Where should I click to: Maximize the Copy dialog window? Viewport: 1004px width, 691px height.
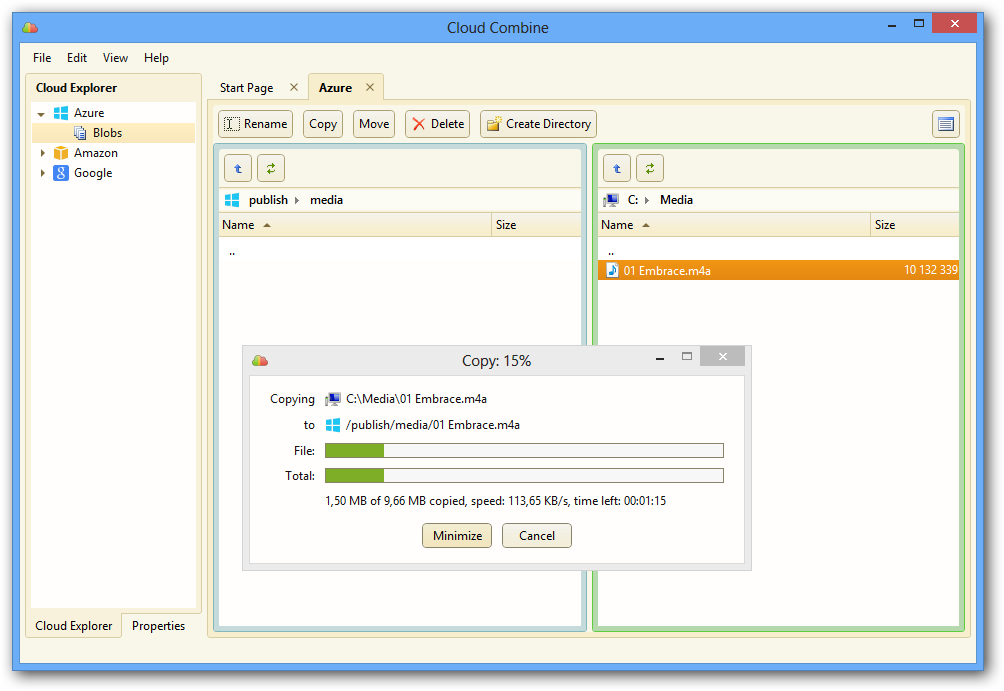pos(687,357)
